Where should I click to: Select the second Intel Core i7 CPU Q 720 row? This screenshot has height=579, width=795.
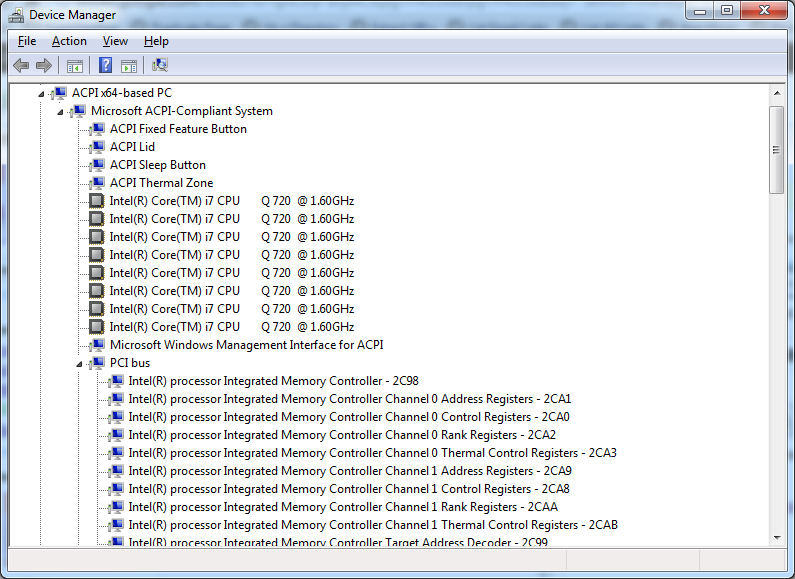pos(232,219)
